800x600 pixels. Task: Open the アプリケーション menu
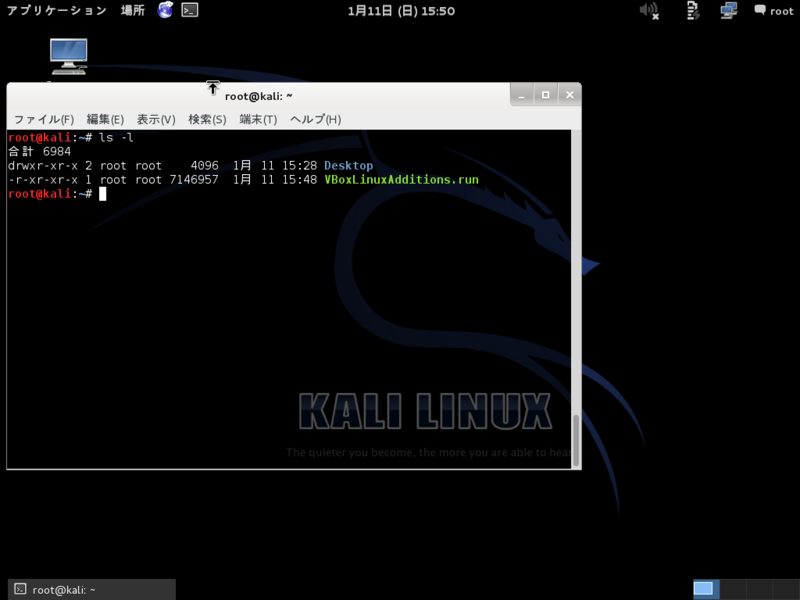coord(57,10)
